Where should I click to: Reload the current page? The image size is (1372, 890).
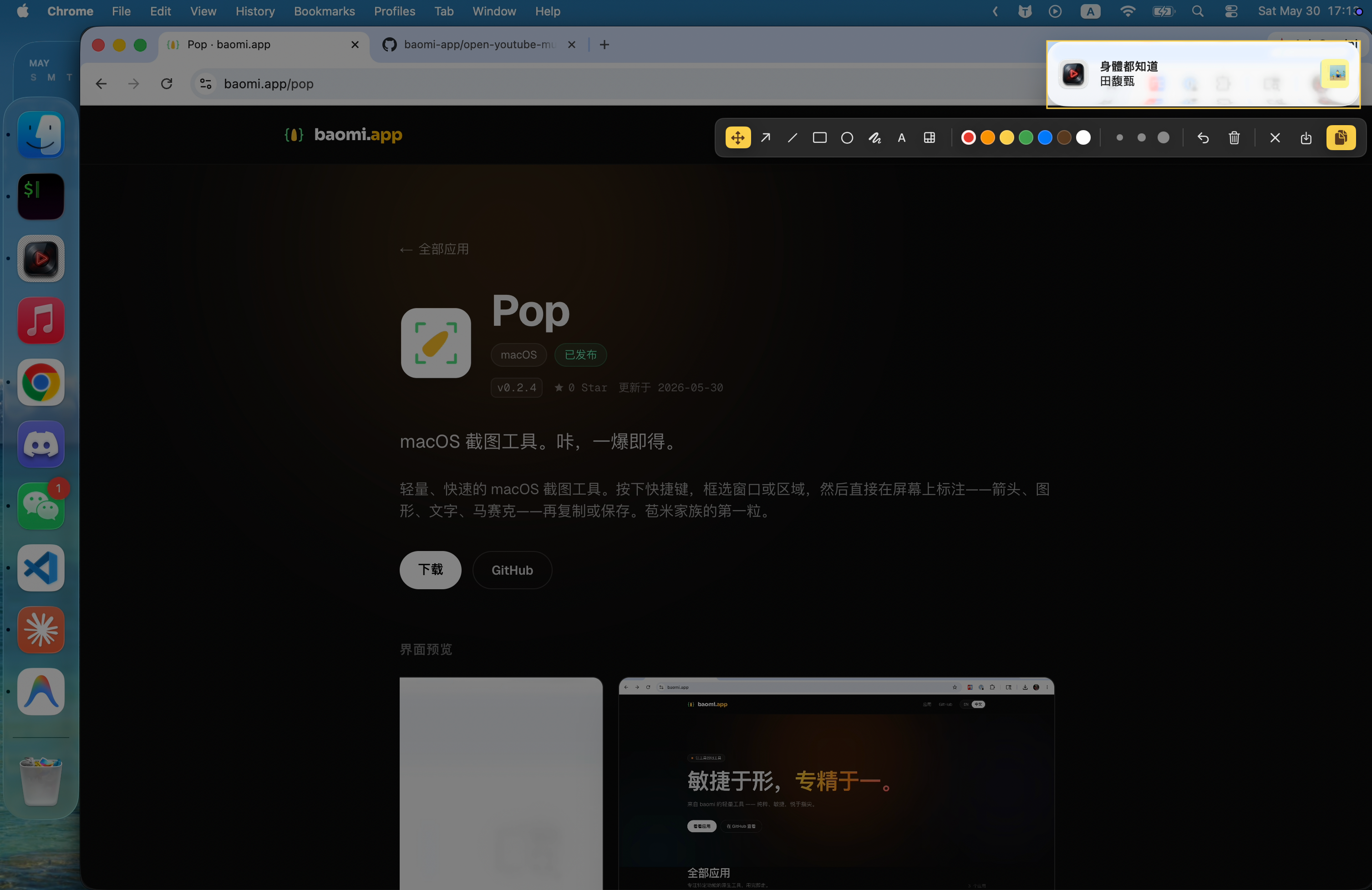(x=167, y=84)
